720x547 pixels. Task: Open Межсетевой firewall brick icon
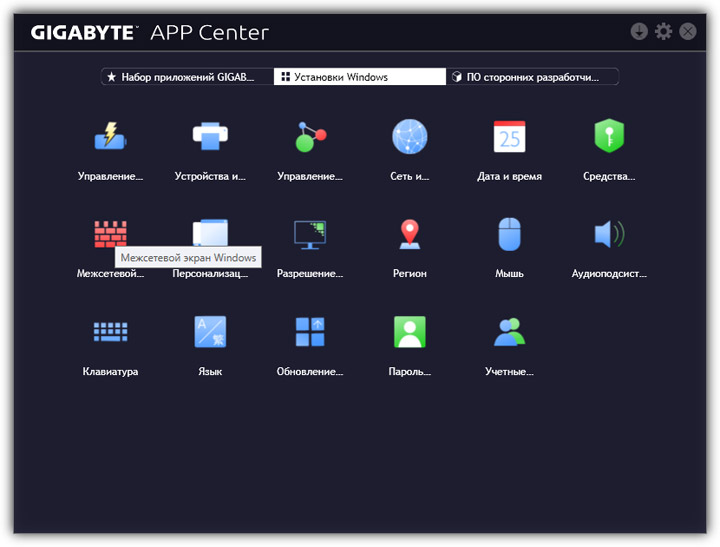pyautogui.click(x=110, y=234)
